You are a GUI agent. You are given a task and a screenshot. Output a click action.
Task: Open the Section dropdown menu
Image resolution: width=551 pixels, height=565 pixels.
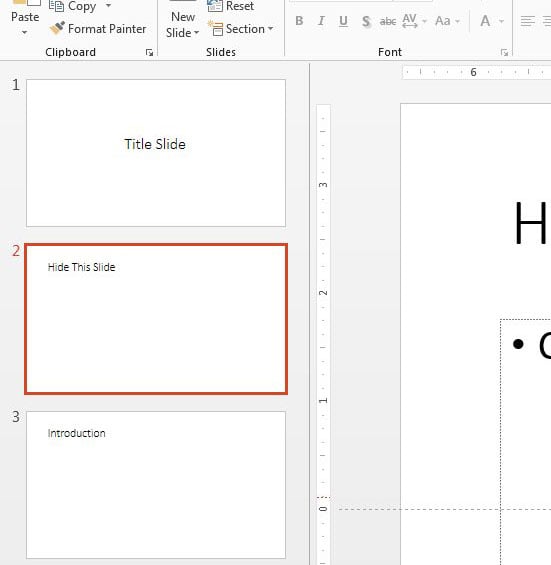coord(240,29)
